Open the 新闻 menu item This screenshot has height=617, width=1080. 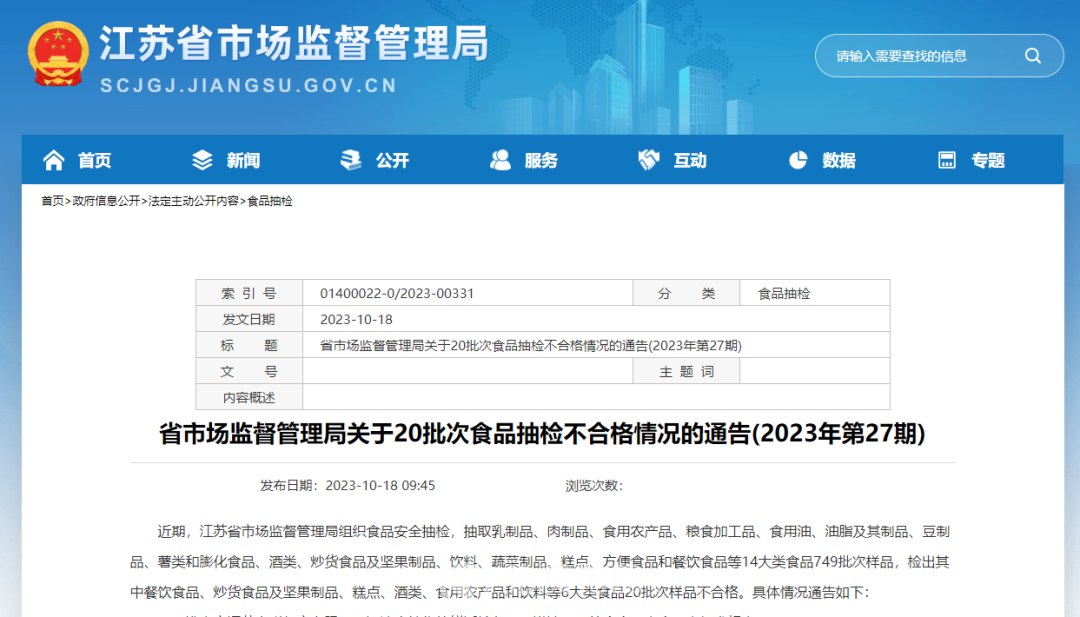[243, 160]
